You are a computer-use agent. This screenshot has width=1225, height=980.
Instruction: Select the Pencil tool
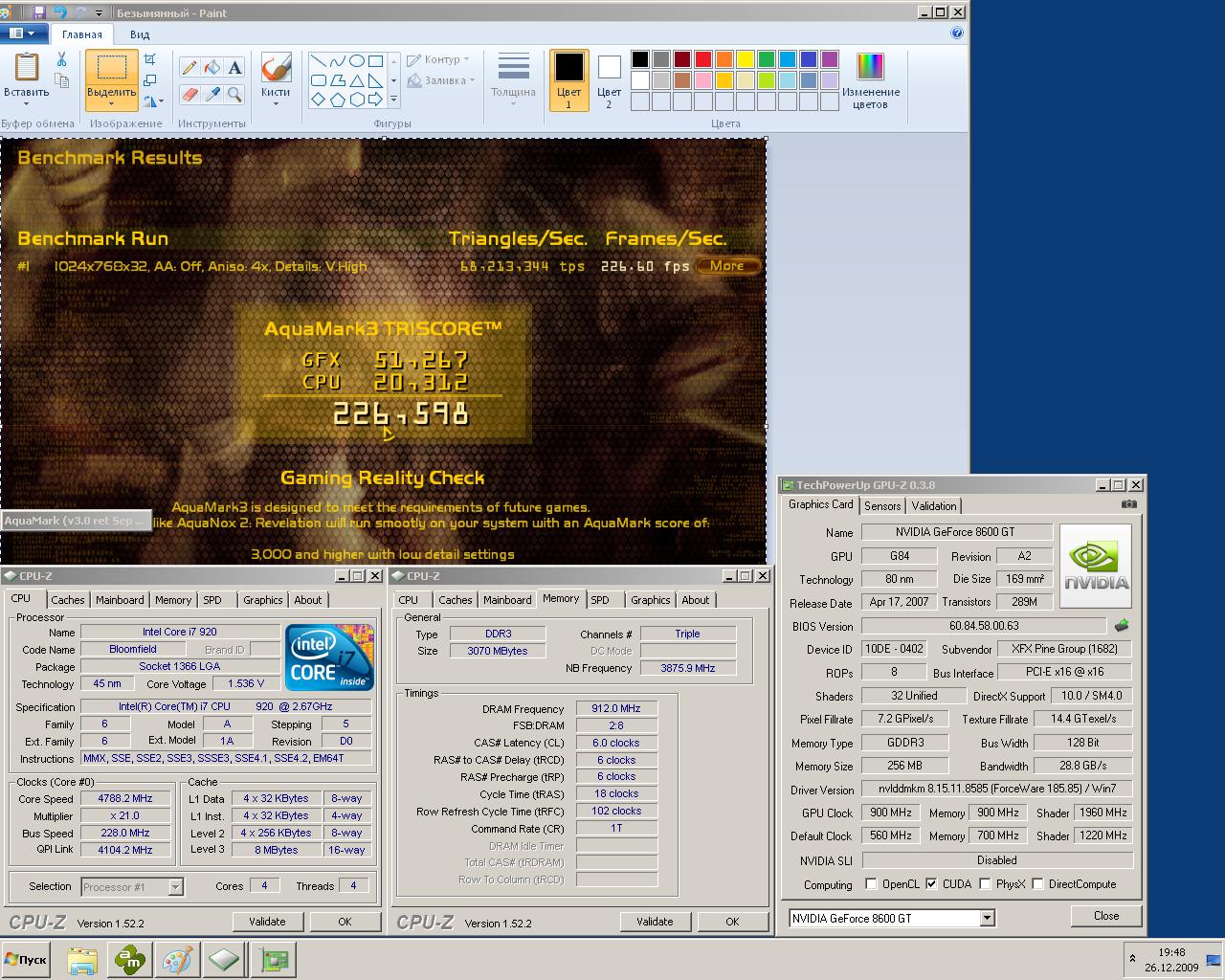(189, 67)
